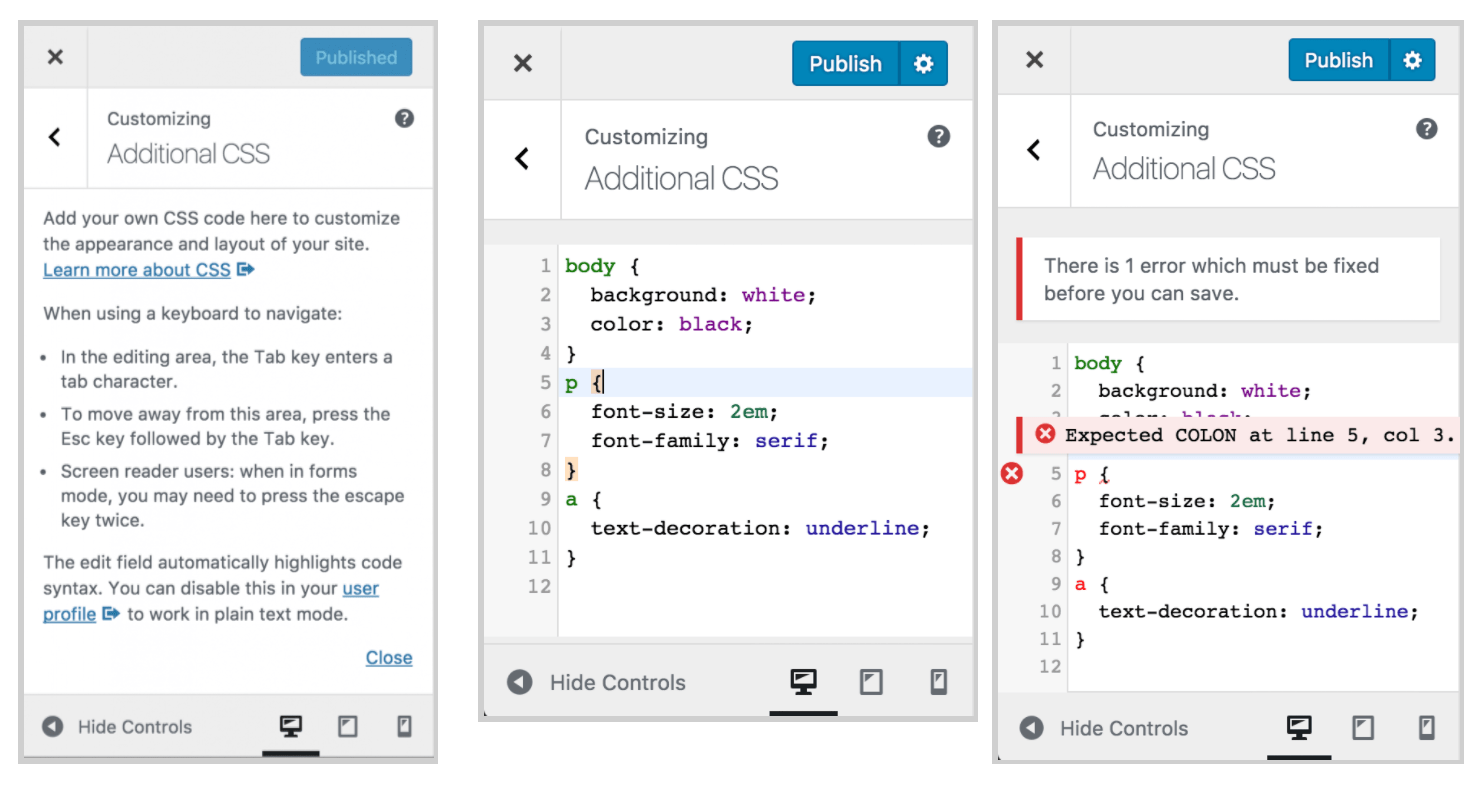Click the disabled Published button
Viewport: 1484px width, 786px height.
pyautogui.click(x=356, y=58)
